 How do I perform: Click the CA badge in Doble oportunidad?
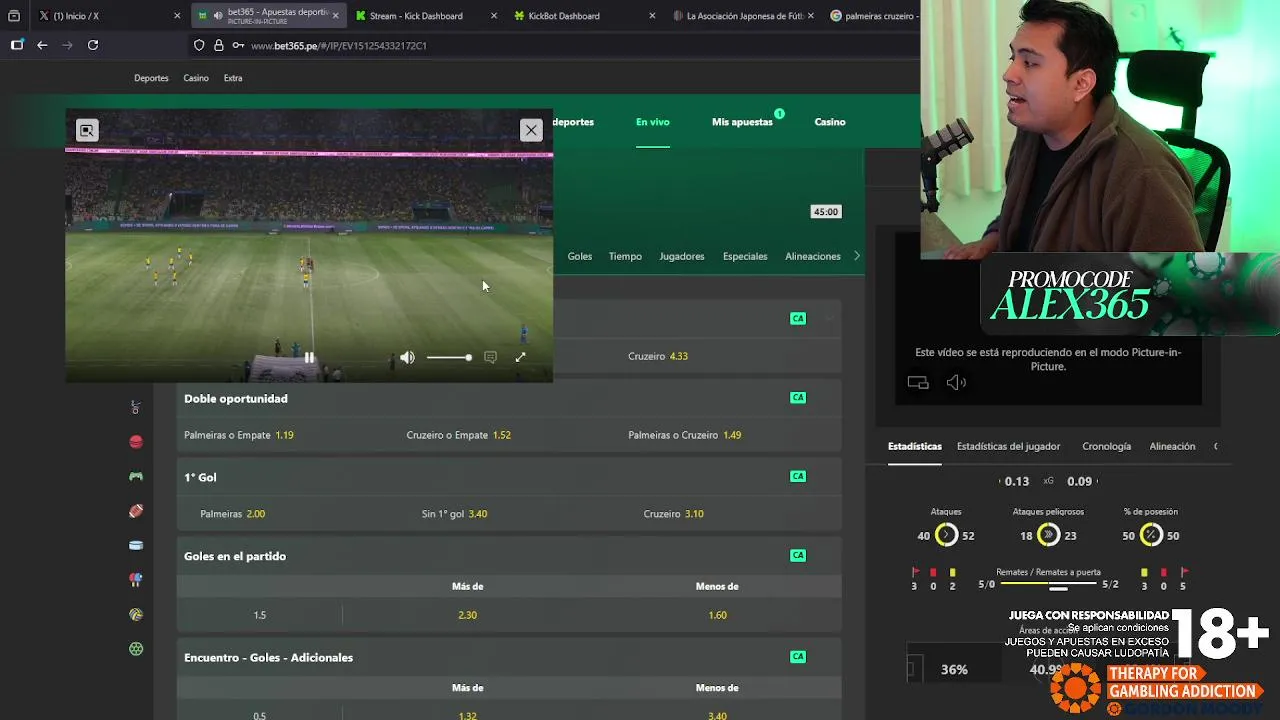pos(798,398)
